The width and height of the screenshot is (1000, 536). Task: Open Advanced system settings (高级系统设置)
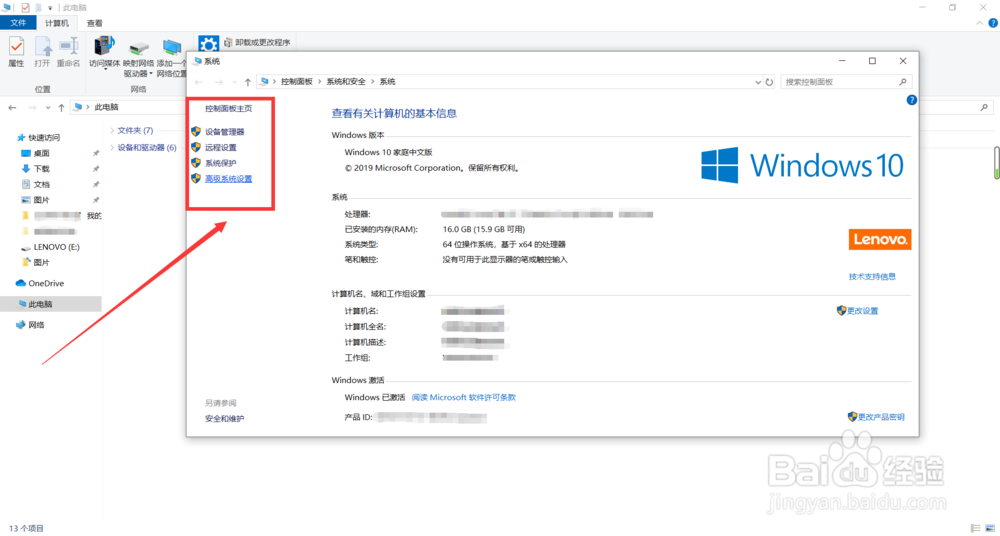pos(228,179)
